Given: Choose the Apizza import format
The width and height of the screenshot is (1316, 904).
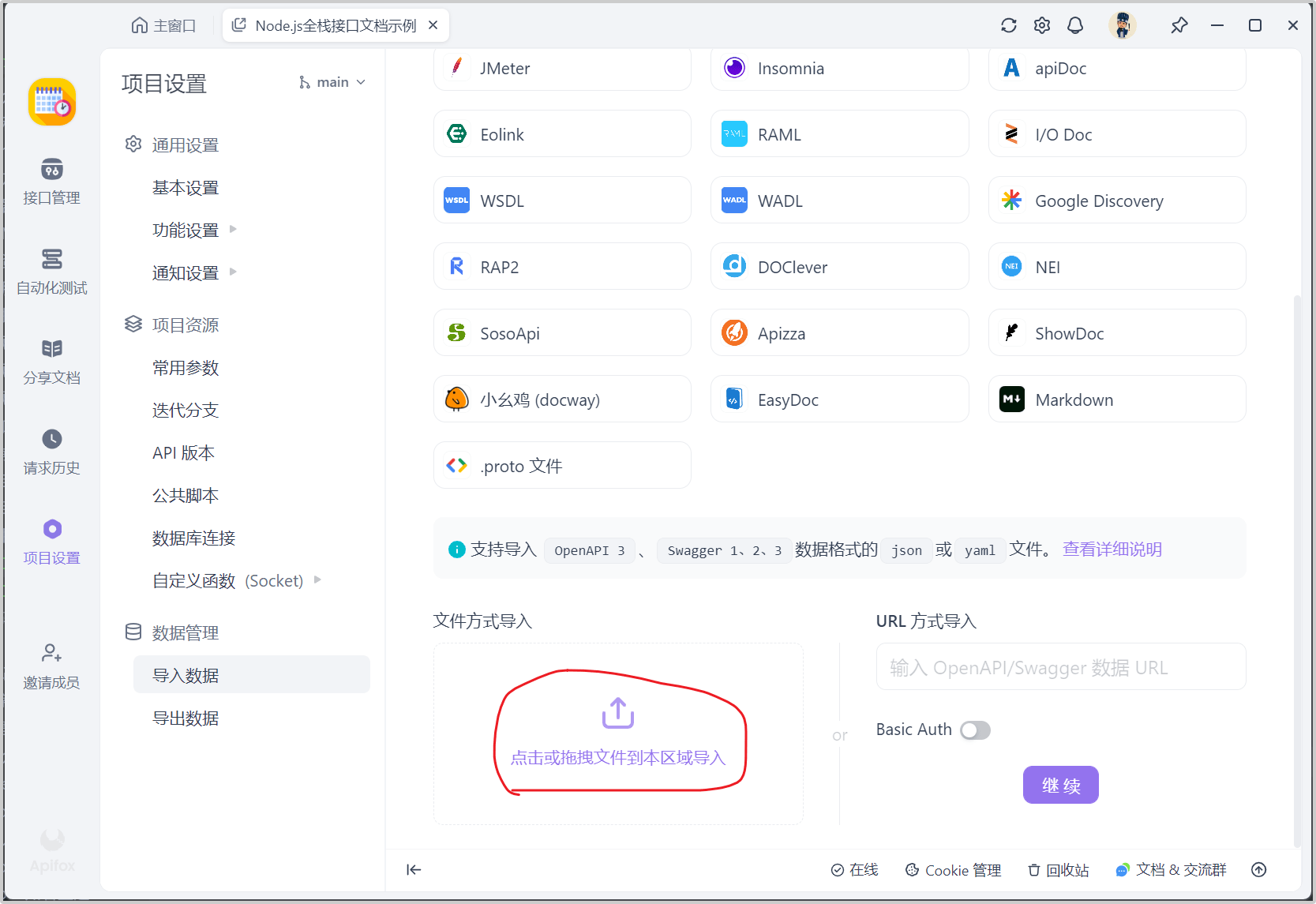Looking at the screenshot, I should (x=840, y=332).
